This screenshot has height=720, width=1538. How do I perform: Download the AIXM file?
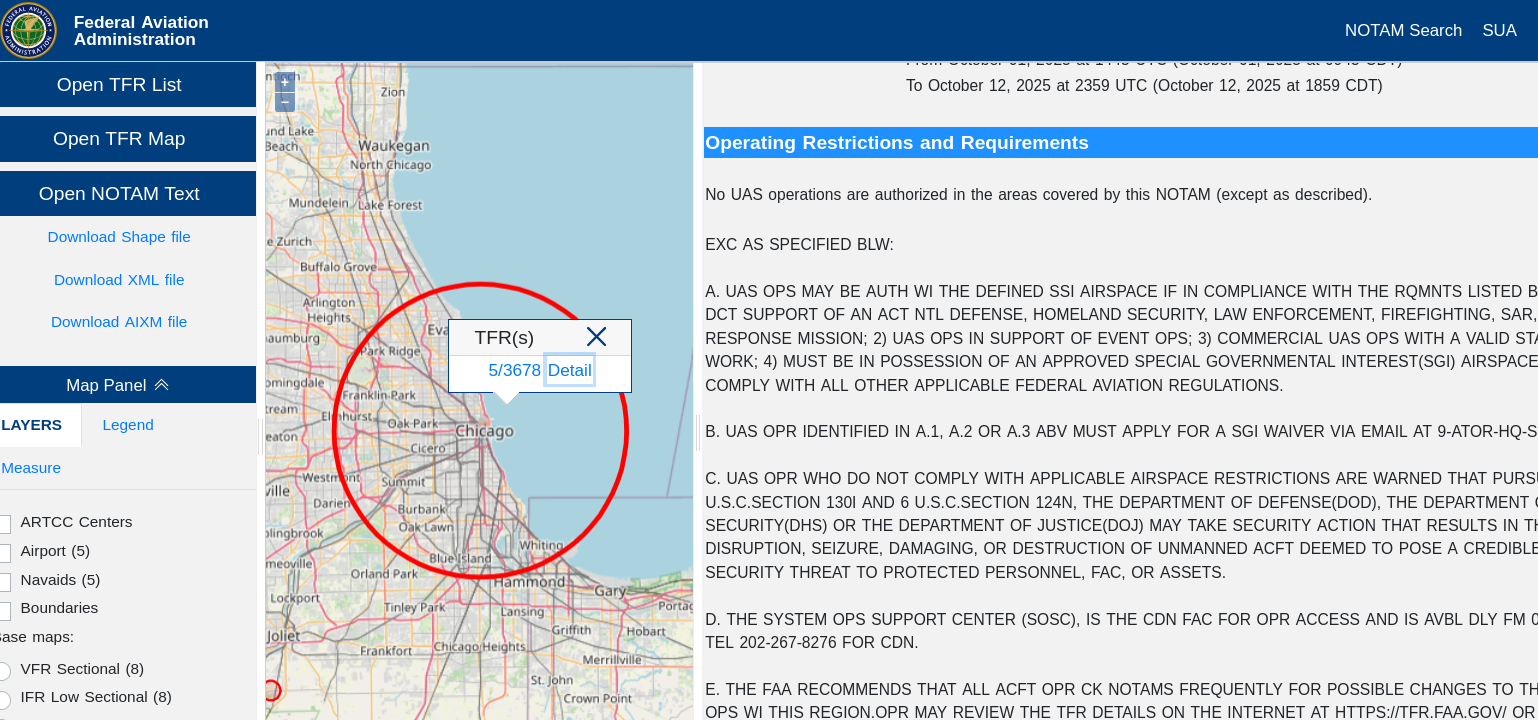point(119,322)
